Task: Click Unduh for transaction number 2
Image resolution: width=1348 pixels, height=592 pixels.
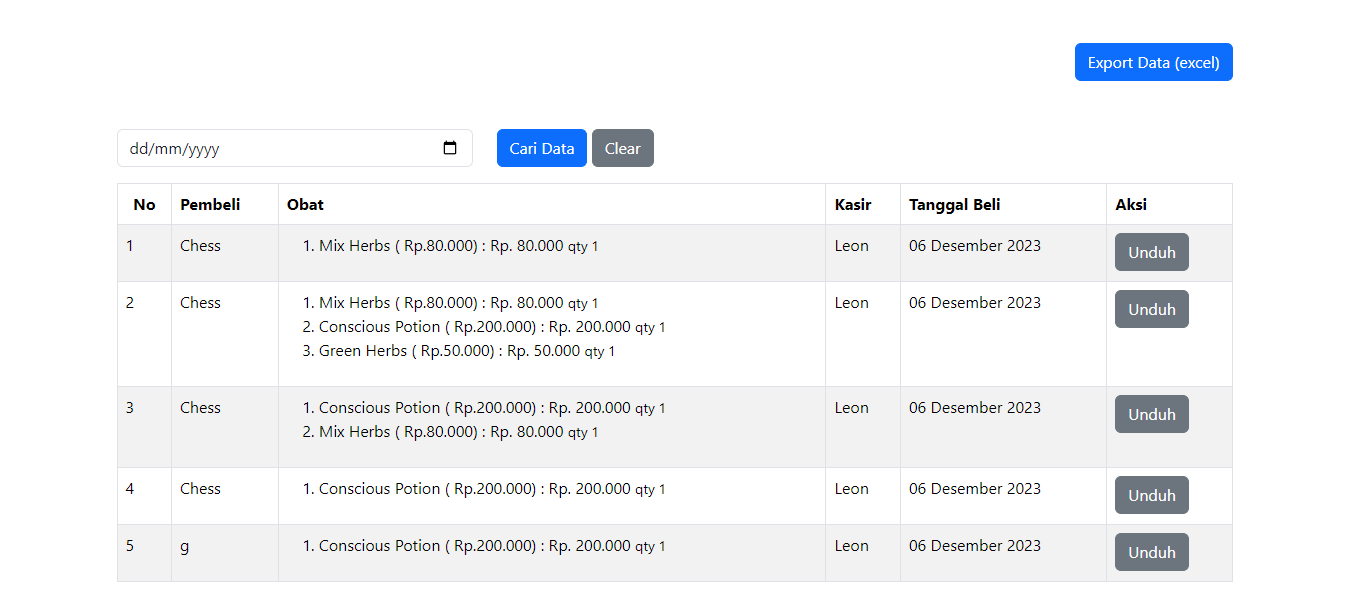Action: 1151,309
